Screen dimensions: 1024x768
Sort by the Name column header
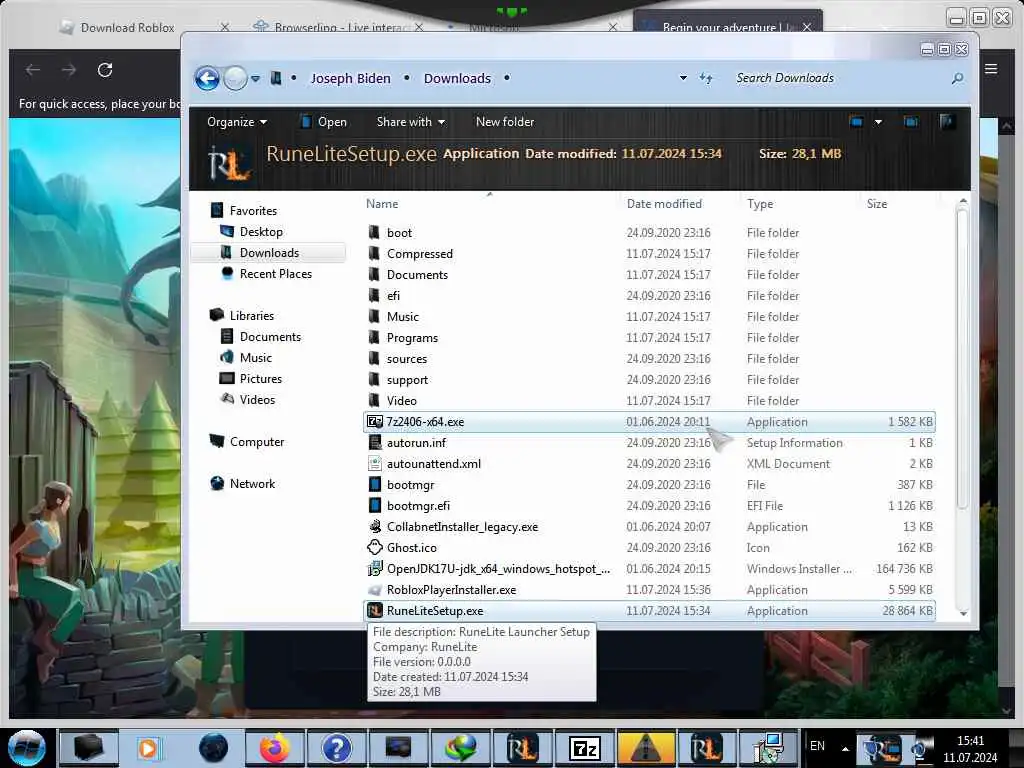382,204
